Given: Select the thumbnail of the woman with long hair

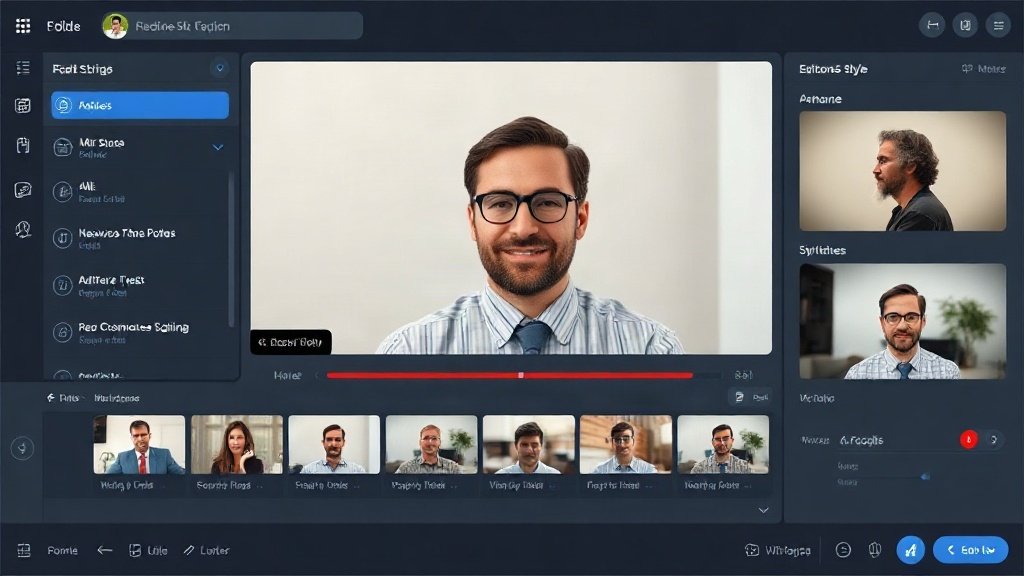Looking at the screenshot, I should coord(236,444).
